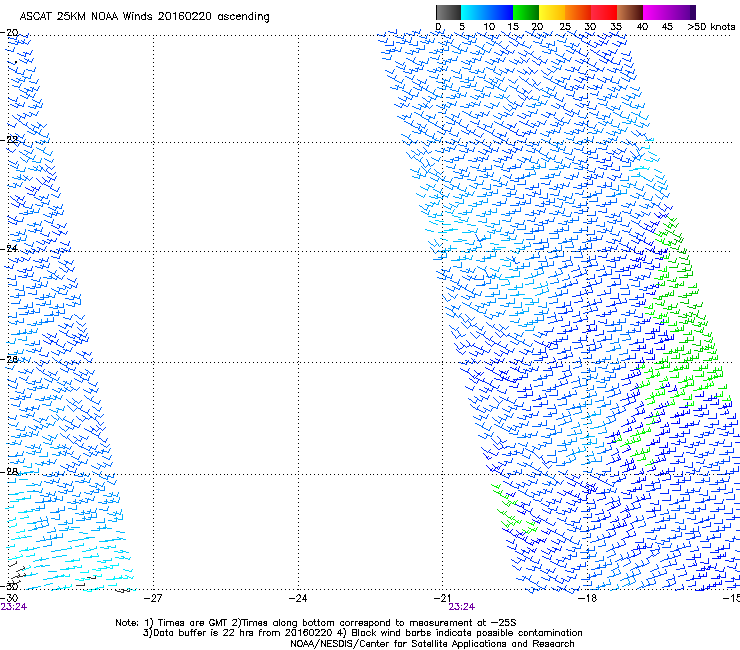The image size is (740, 650).
Task: Click the '10' label under the color legend
Action: coord(489,26)
